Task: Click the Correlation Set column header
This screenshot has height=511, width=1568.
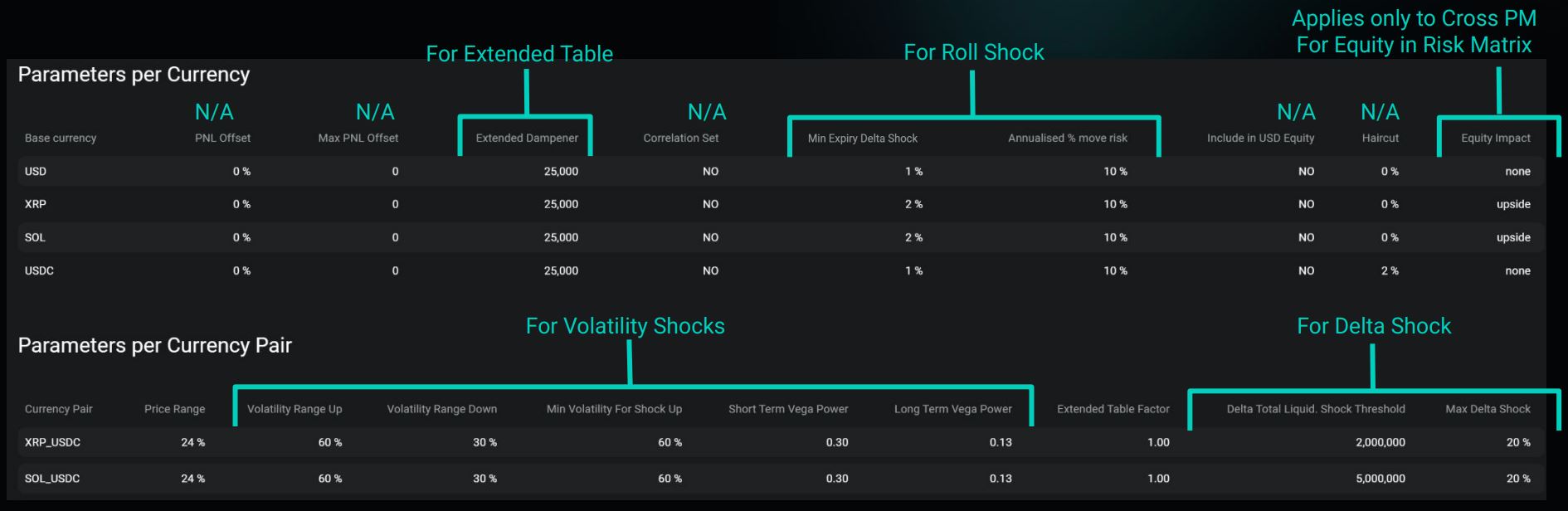Action: pyautogui.click(x=680, y=139)
